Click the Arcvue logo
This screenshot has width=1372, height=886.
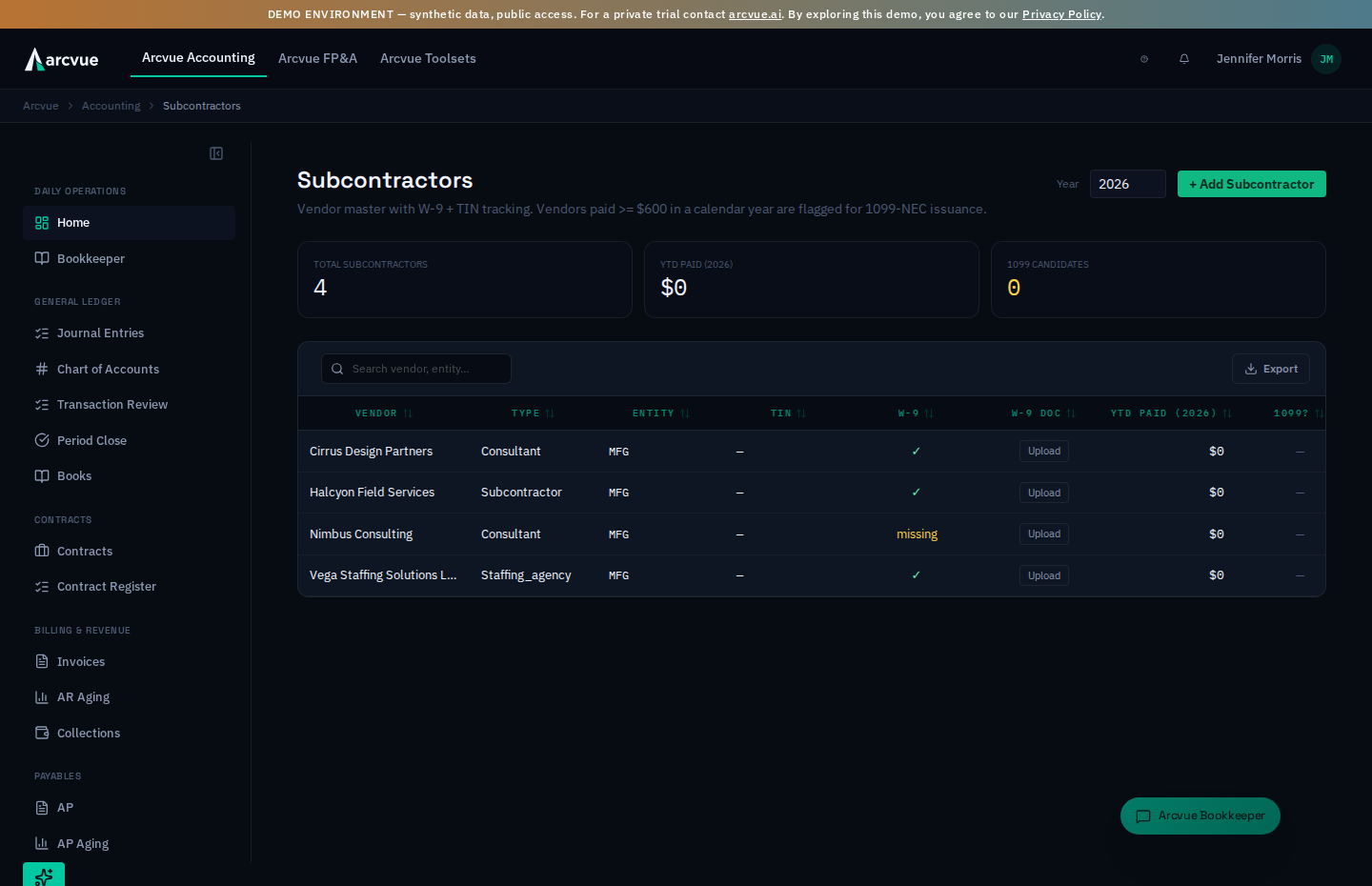[x=62, y=59]
